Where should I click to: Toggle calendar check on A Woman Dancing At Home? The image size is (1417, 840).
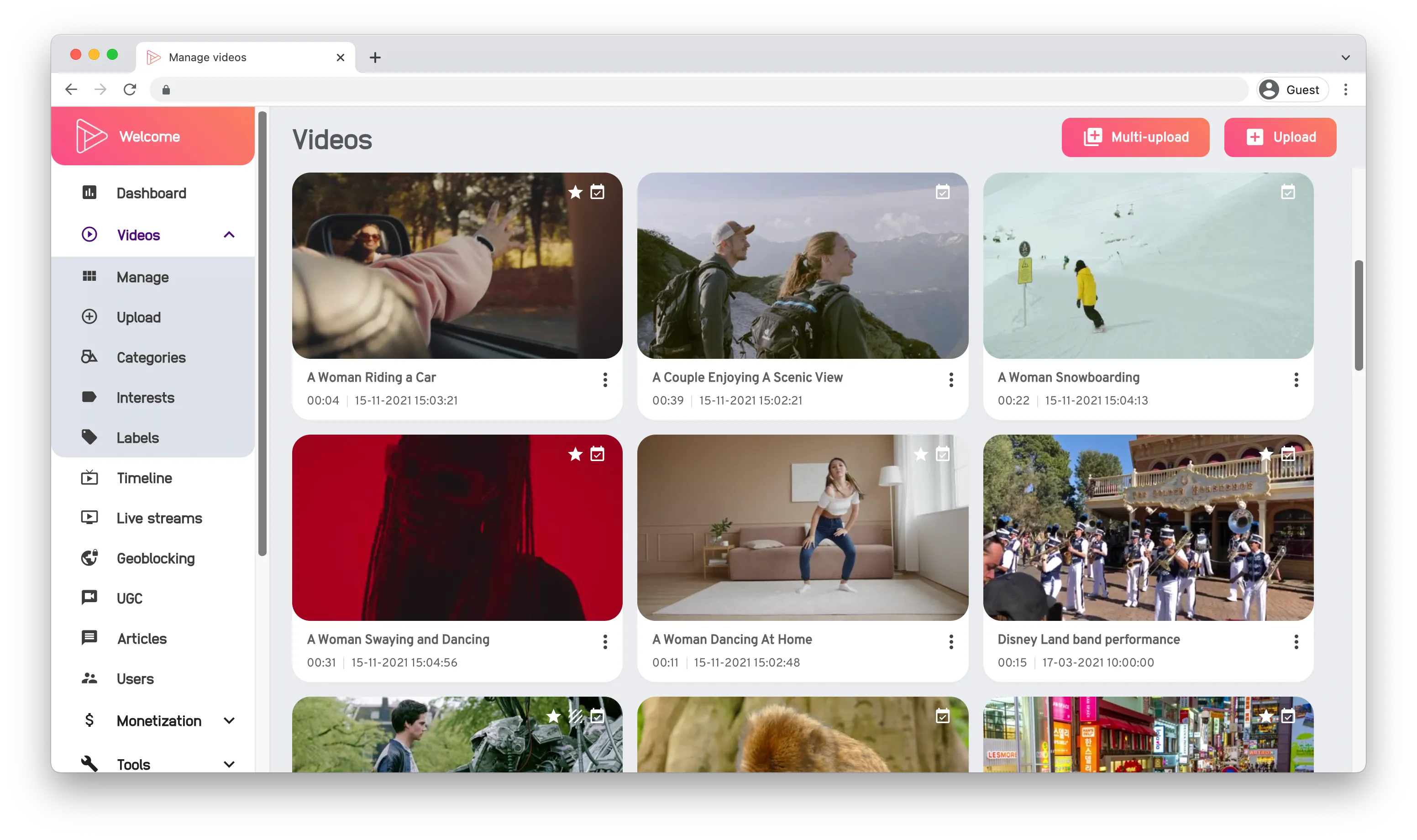pyautogui.click(x=943, y=454)
